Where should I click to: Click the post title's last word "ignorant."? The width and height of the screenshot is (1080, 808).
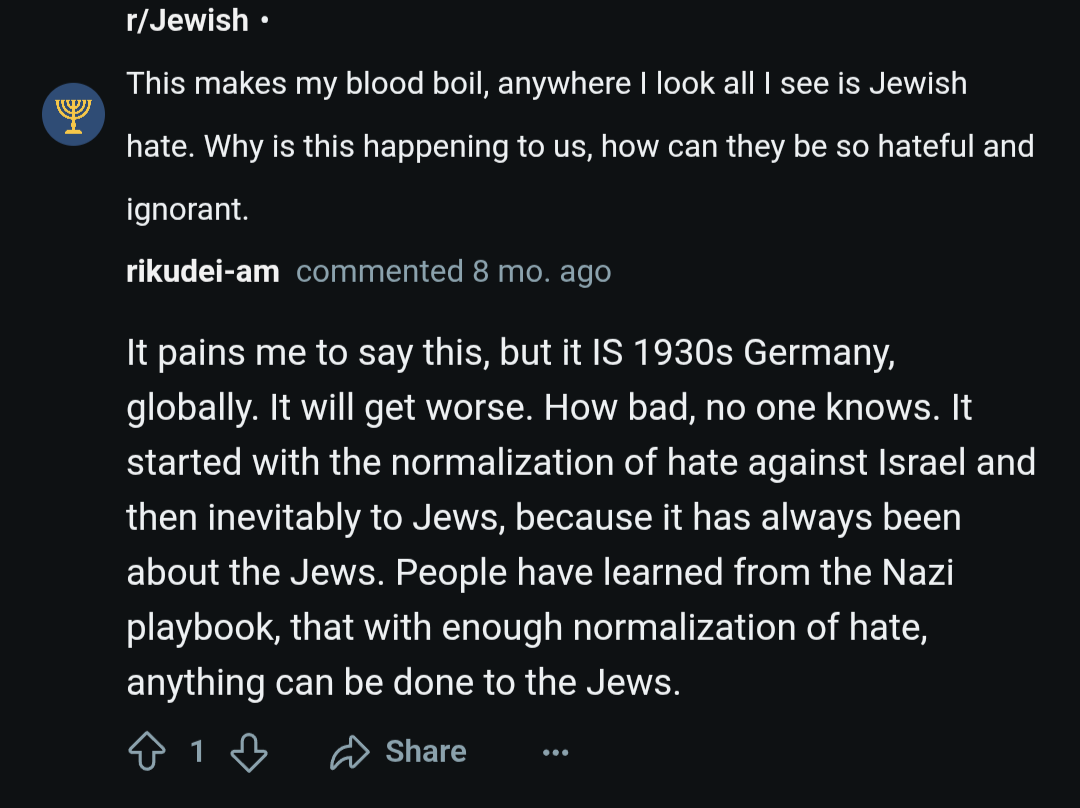[x=187, y=209]
